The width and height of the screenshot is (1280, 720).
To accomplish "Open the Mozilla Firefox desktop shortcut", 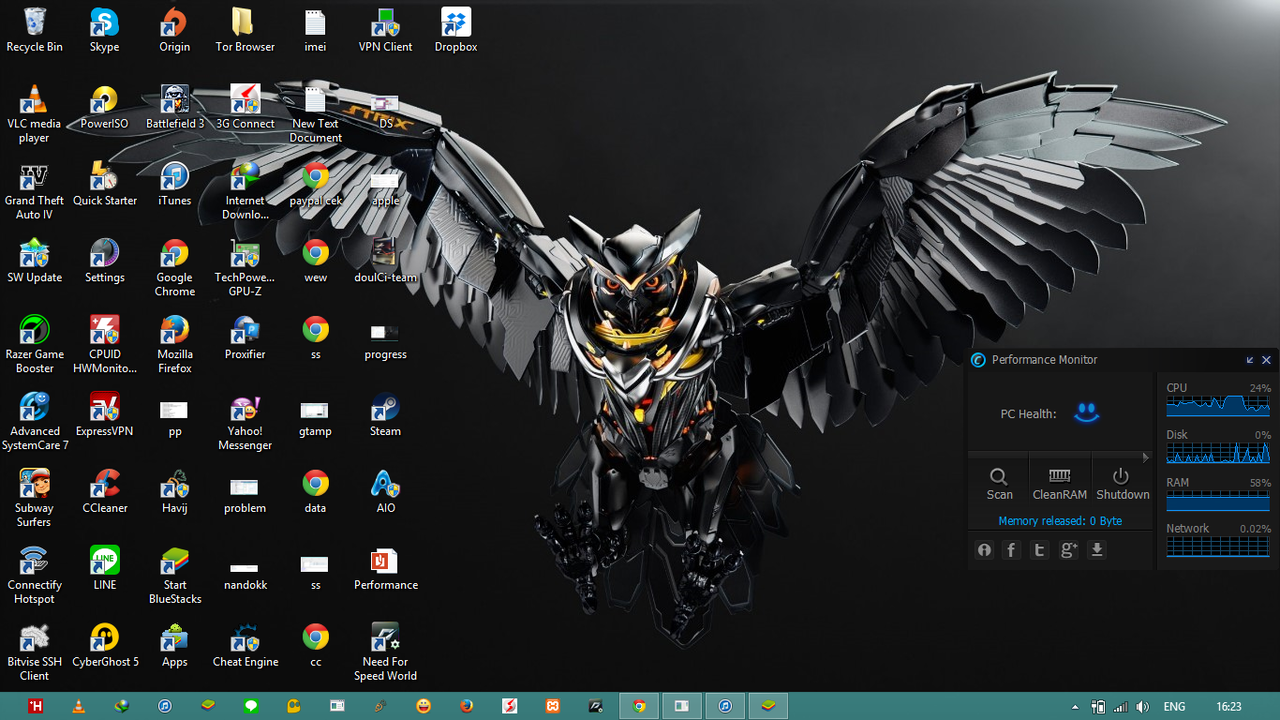I will pyautogui.click(x=174, y=345).
